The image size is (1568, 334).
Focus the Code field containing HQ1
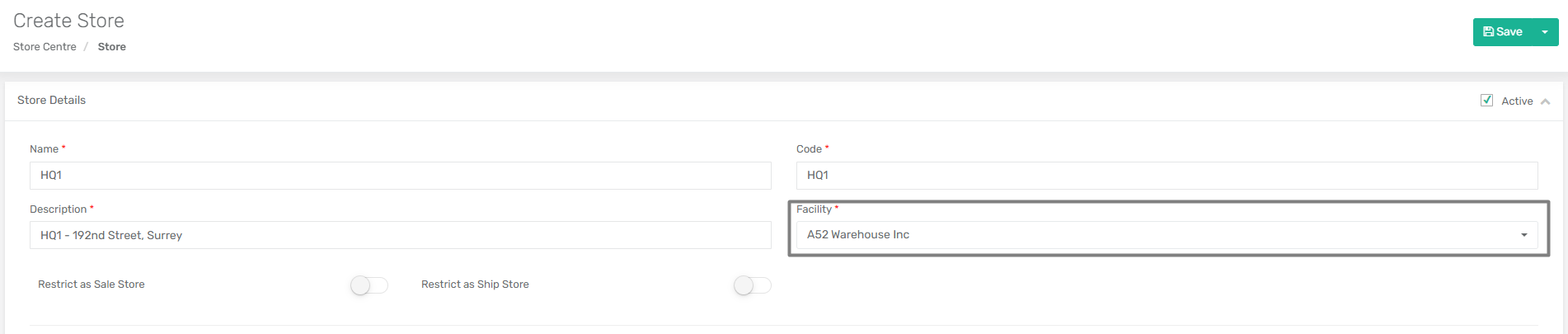pos(1167,176)
